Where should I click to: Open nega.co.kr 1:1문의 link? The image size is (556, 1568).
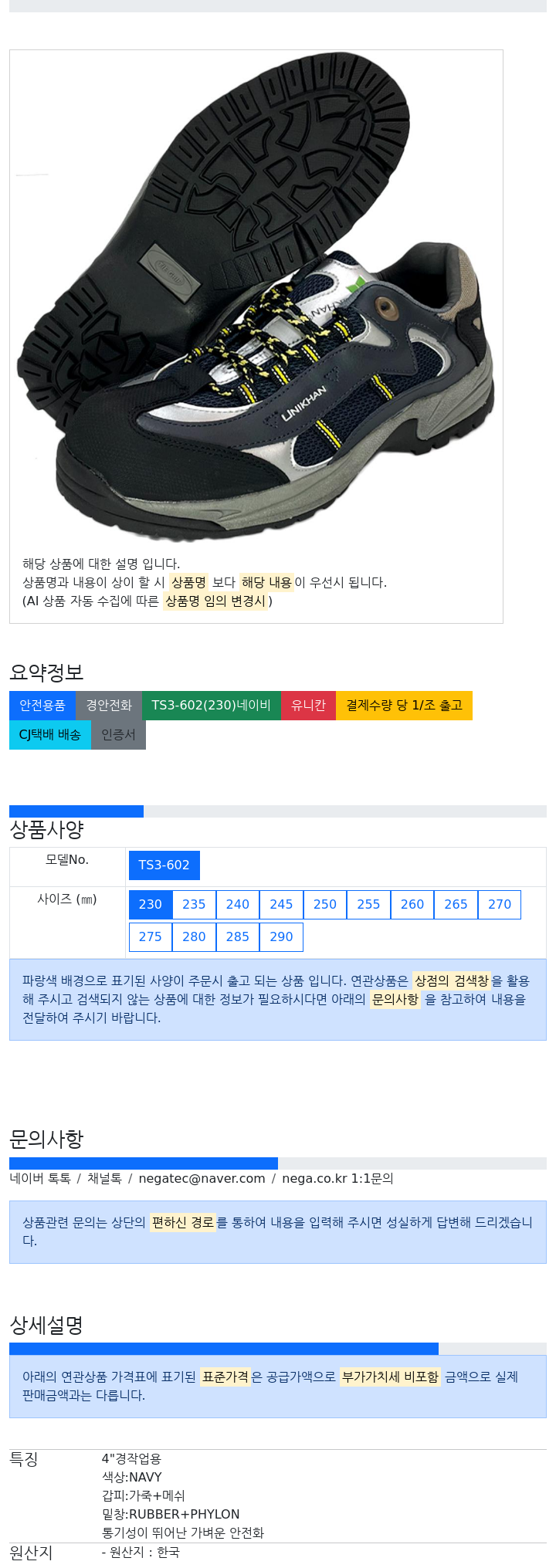[x=337, y=1179]
